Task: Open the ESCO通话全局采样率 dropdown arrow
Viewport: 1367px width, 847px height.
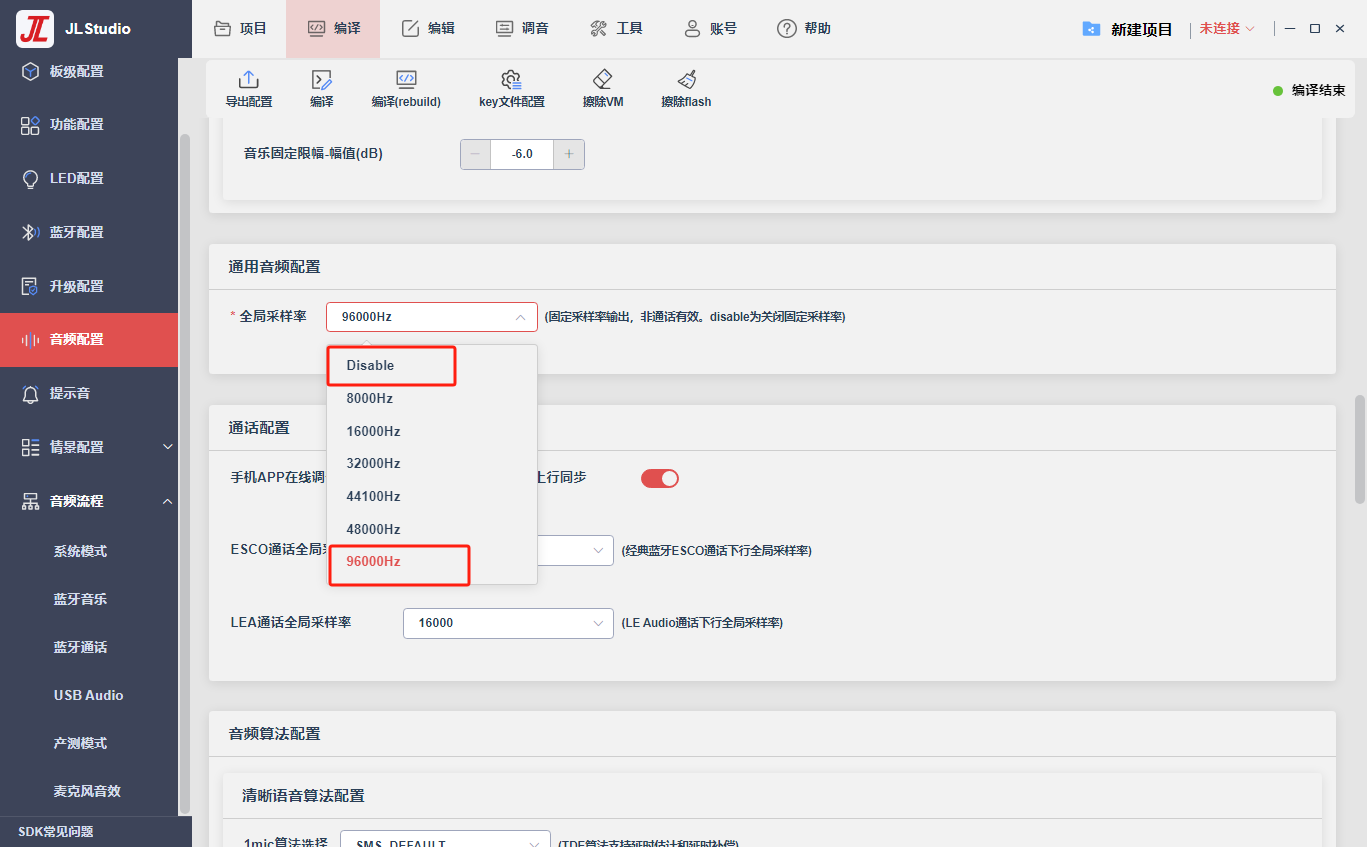Action: pyautogui.click(x=599, y=551)
